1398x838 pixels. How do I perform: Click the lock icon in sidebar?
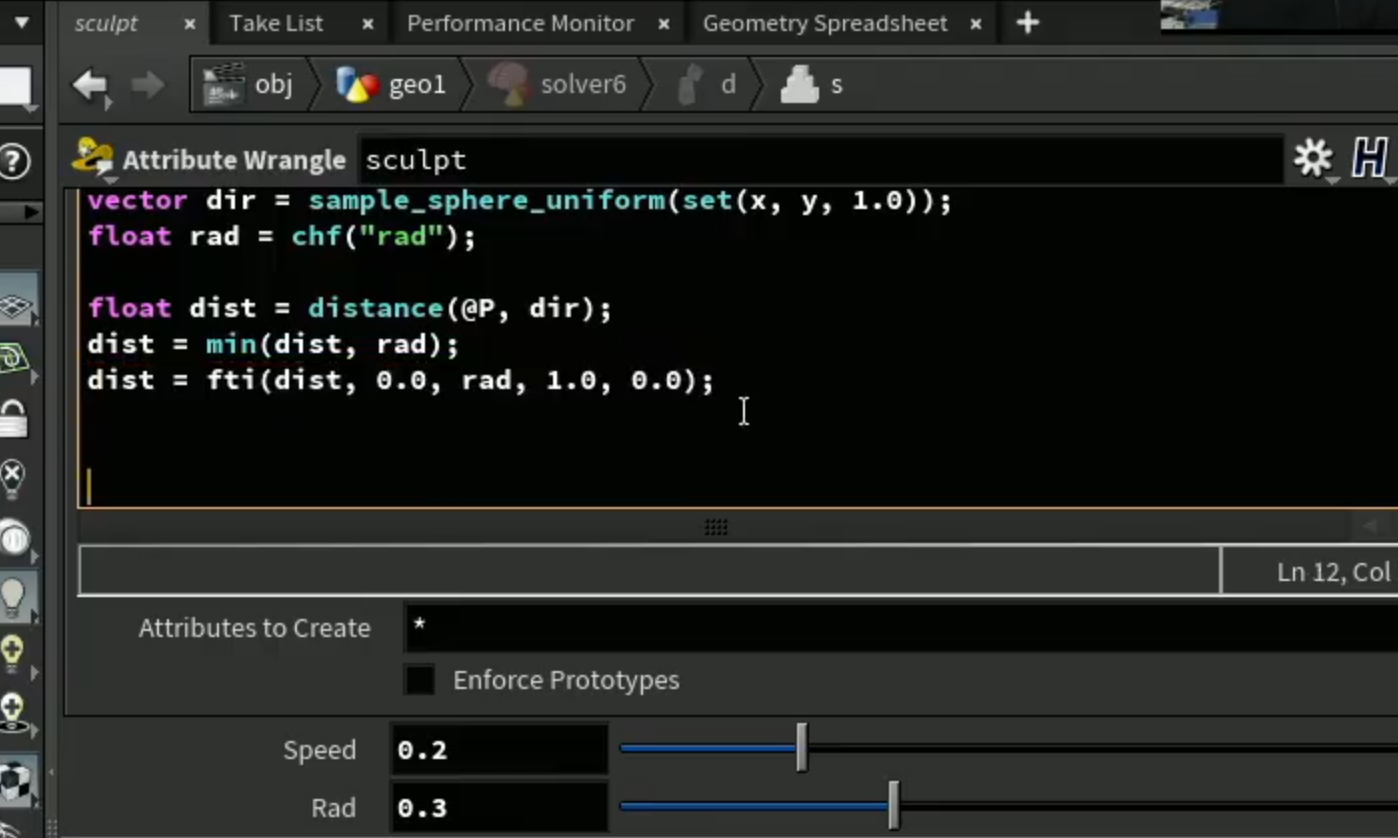(14, 420)
